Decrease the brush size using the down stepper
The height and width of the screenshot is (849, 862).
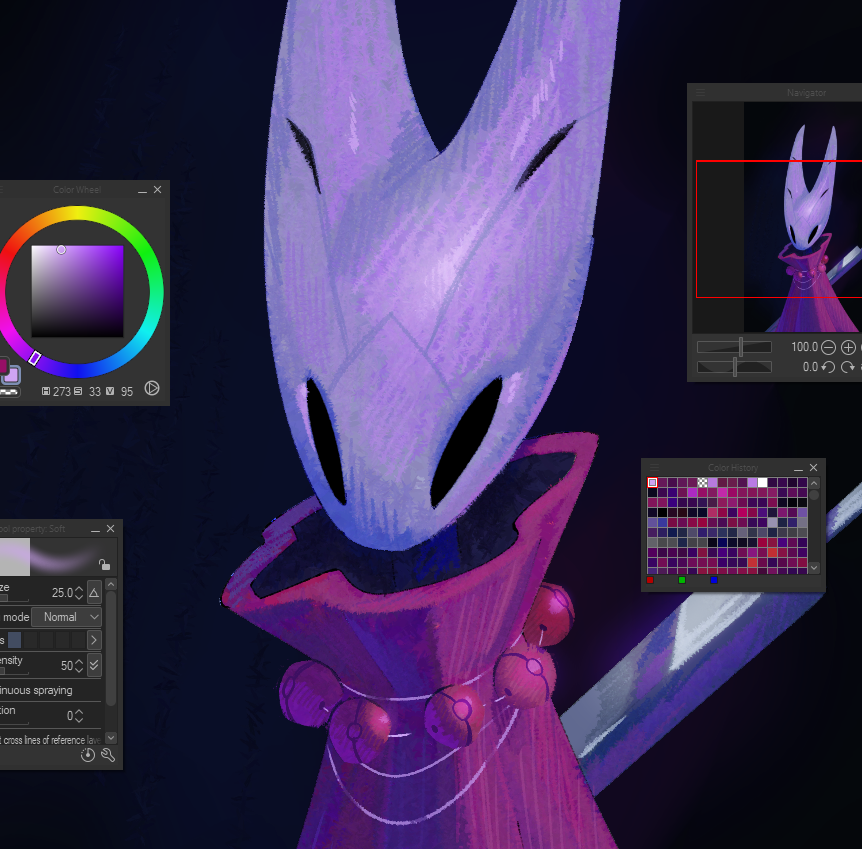pos(79,597)
